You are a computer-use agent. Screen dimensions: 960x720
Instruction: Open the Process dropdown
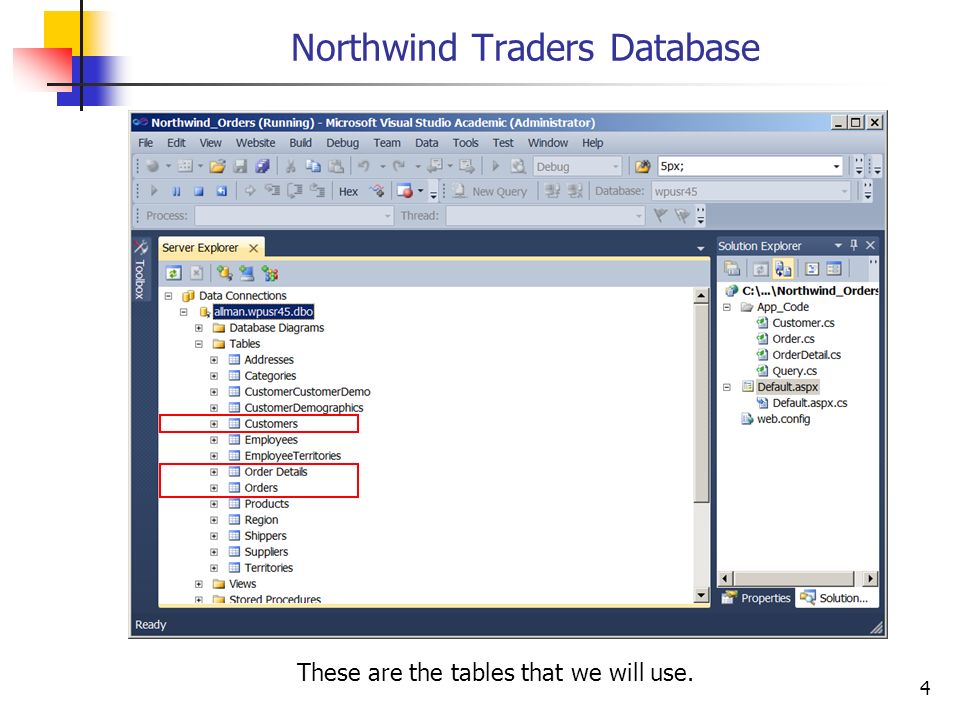click(x=388, y=216)
